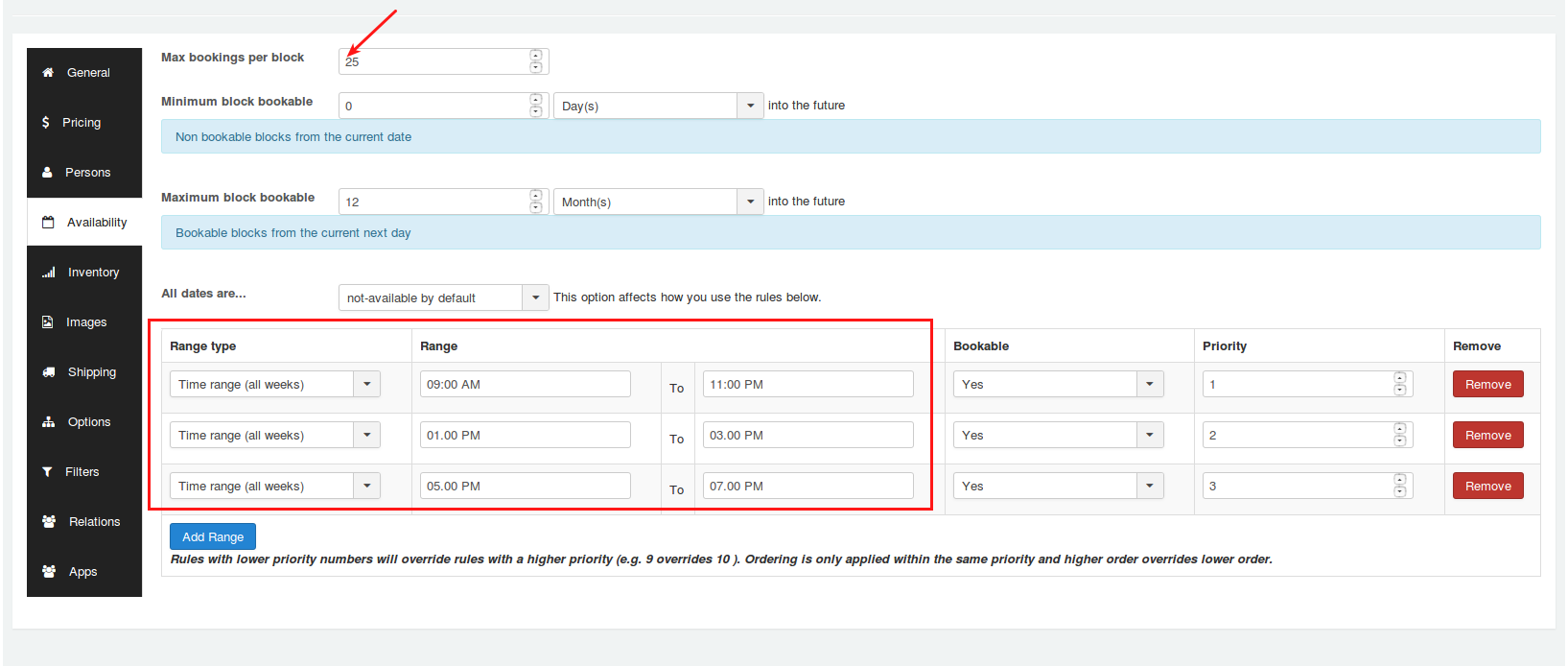The height and width of the screenshot is (666, 1568).
Task: Click the home icon beside General
Action: (48, 73)
